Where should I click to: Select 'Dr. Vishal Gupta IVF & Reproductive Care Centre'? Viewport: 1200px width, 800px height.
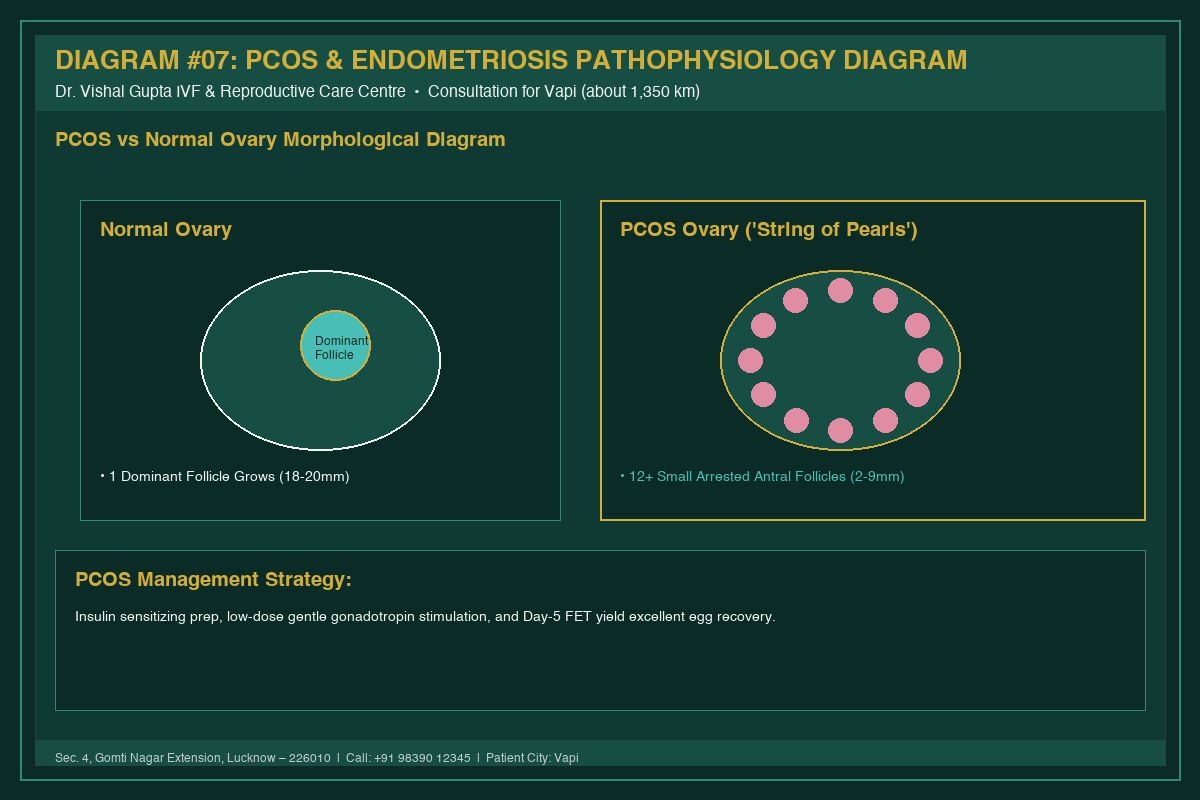[x=230, y=92]
